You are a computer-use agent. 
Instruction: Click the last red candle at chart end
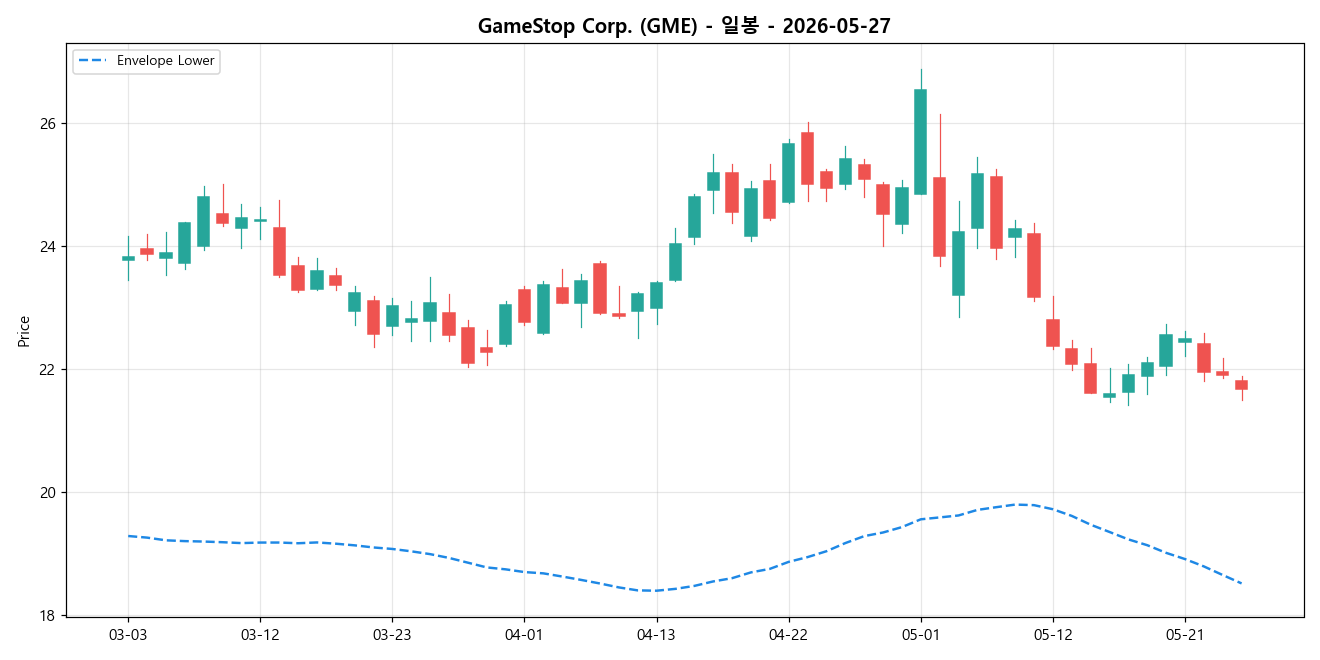pyautogui.click(x=1241, y=385)
